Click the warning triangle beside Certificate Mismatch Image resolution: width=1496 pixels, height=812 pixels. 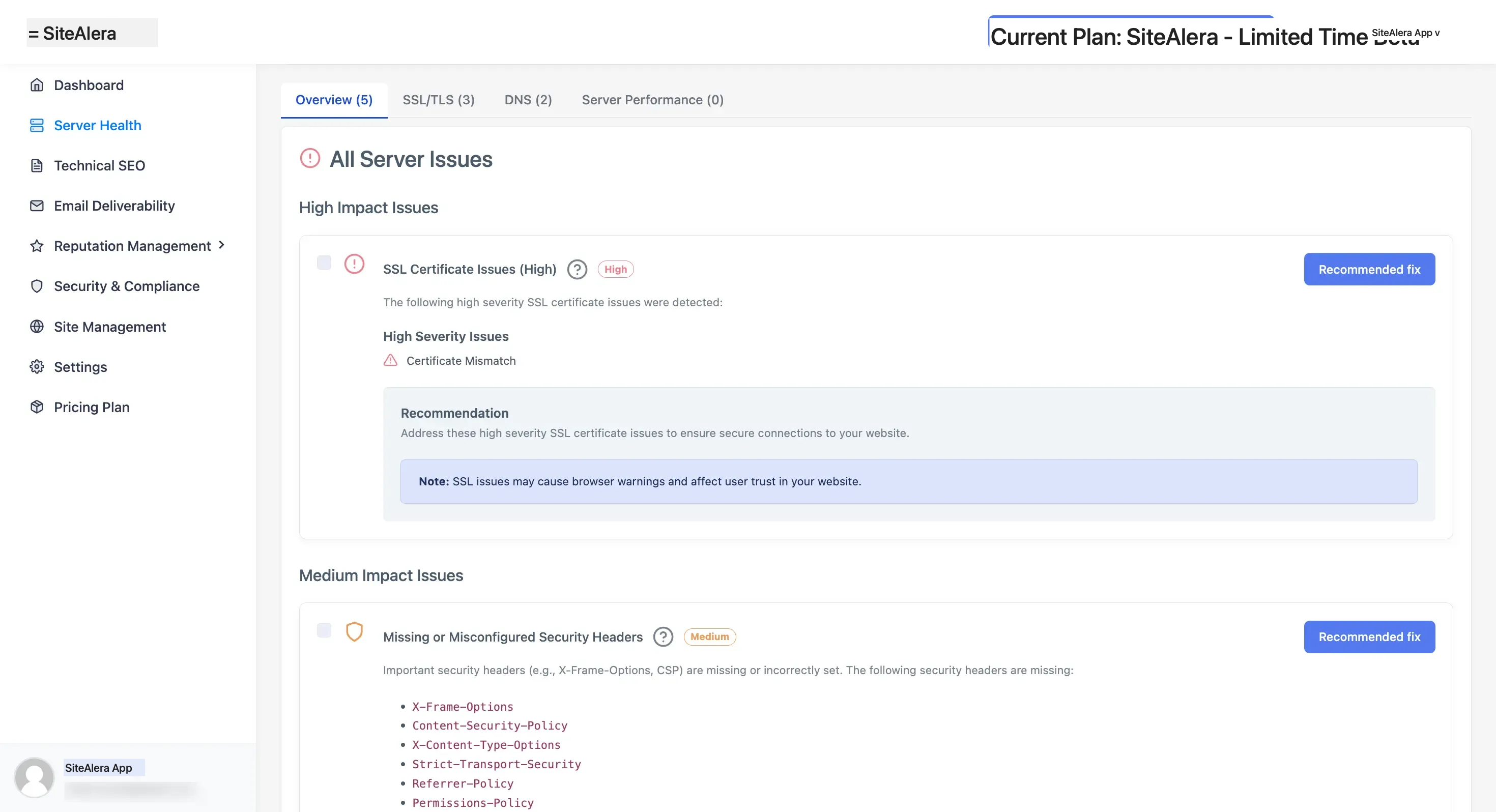pos(390,361)
